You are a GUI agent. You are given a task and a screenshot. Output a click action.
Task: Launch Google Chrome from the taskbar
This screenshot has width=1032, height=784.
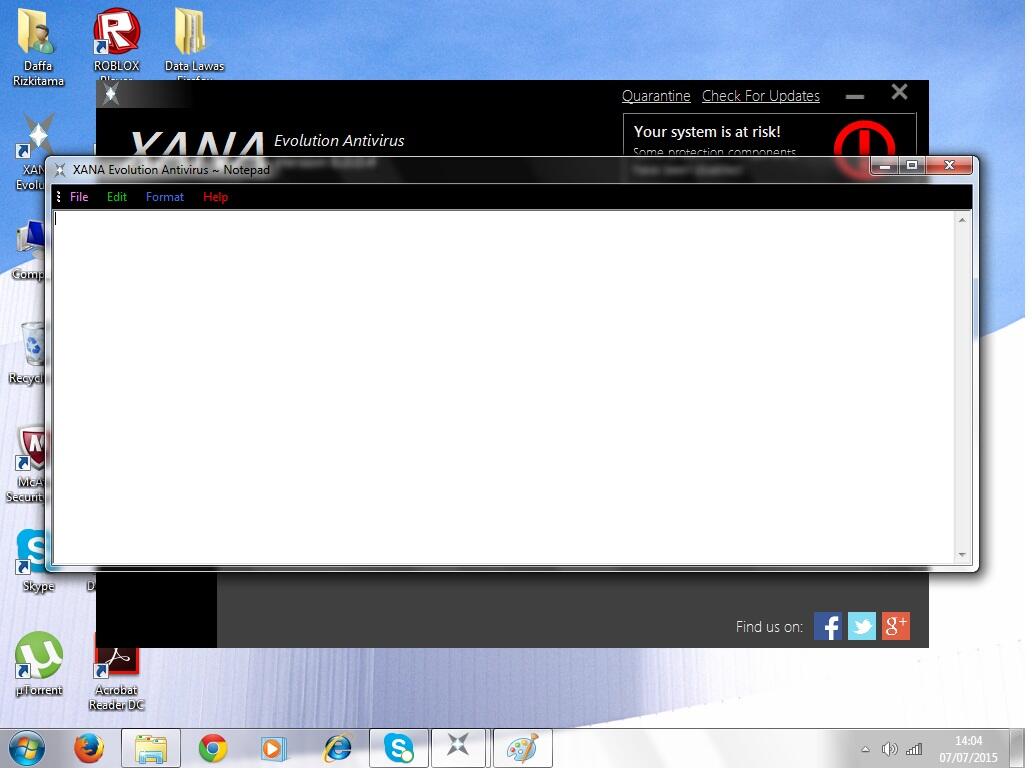point(213,748)
